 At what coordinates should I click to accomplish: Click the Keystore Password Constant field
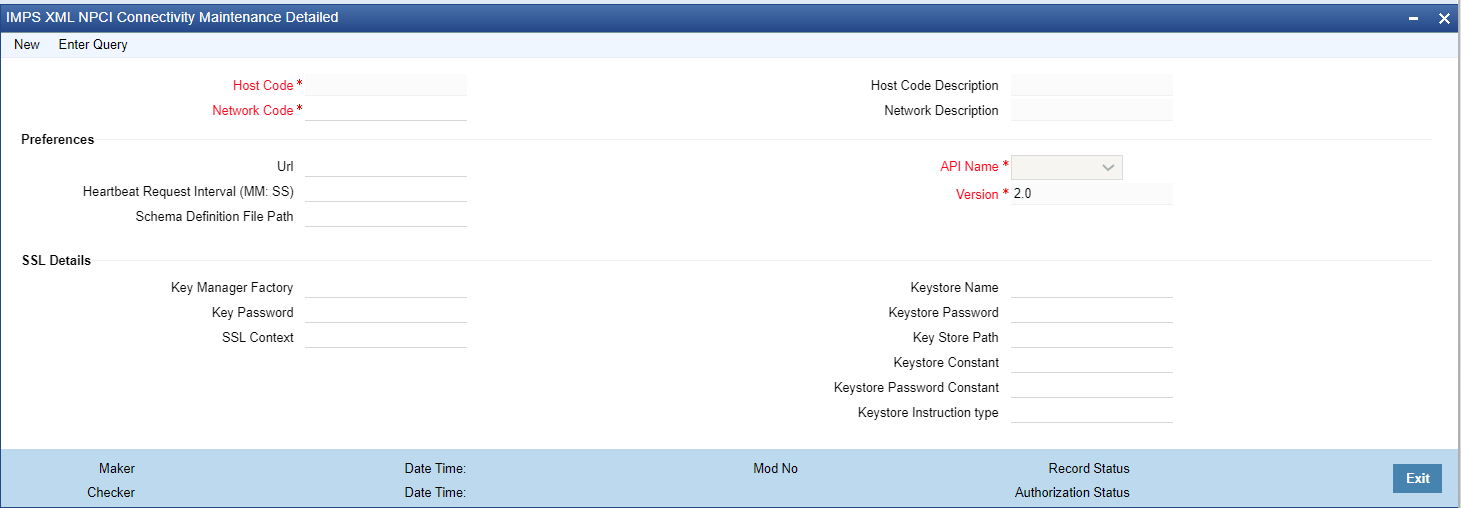1092,387
